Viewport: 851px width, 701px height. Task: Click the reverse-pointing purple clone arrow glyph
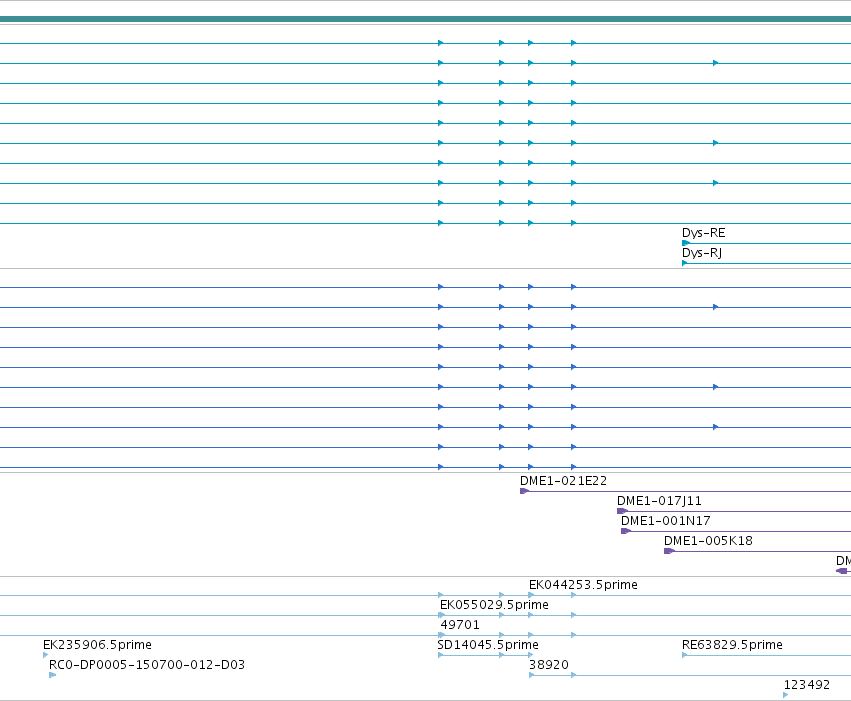pyautogui.click(x=842, y=571)
